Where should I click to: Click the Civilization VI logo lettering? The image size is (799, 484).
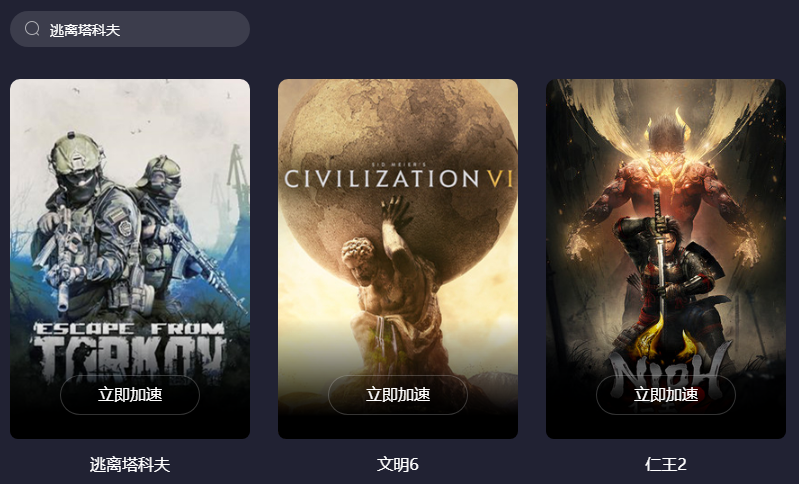coord(398,177)
